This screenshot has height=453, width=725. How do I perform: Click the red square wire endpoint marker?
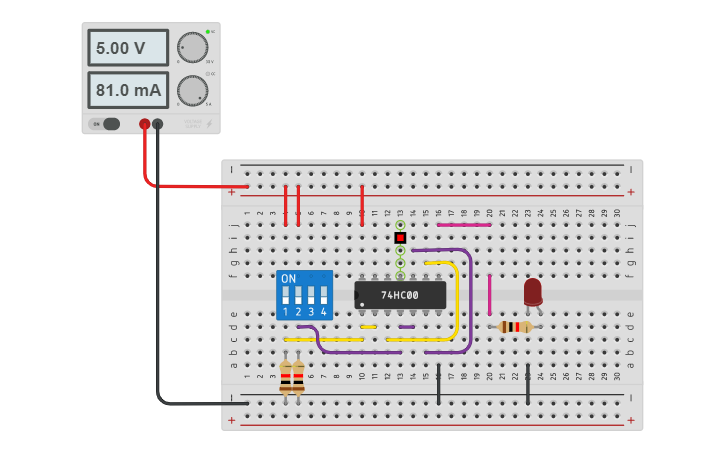click(400, 238)
